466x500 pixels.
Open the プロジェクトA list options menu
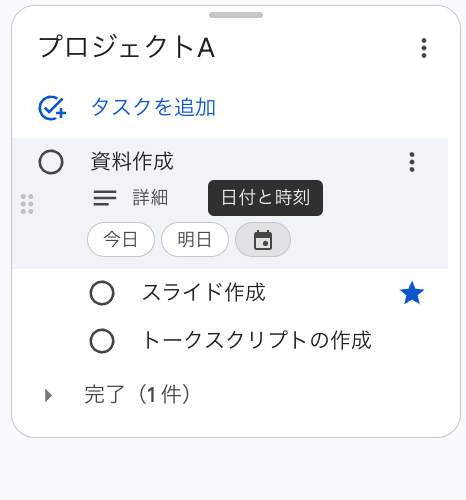click(424, 48)
